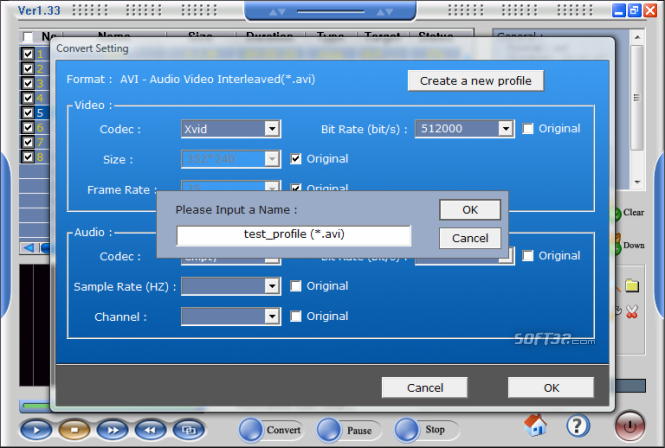
Task: Enable Original for Channel
Action: pyautogui.click(x=296, y=316)
